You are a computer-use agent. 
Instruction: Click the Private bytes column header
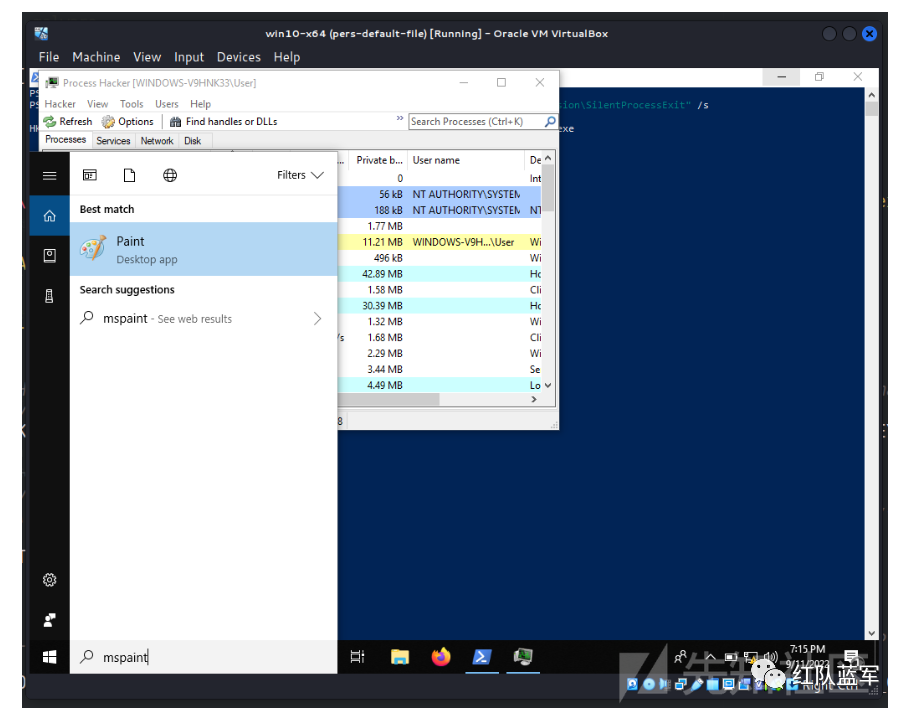pos(379,160)
